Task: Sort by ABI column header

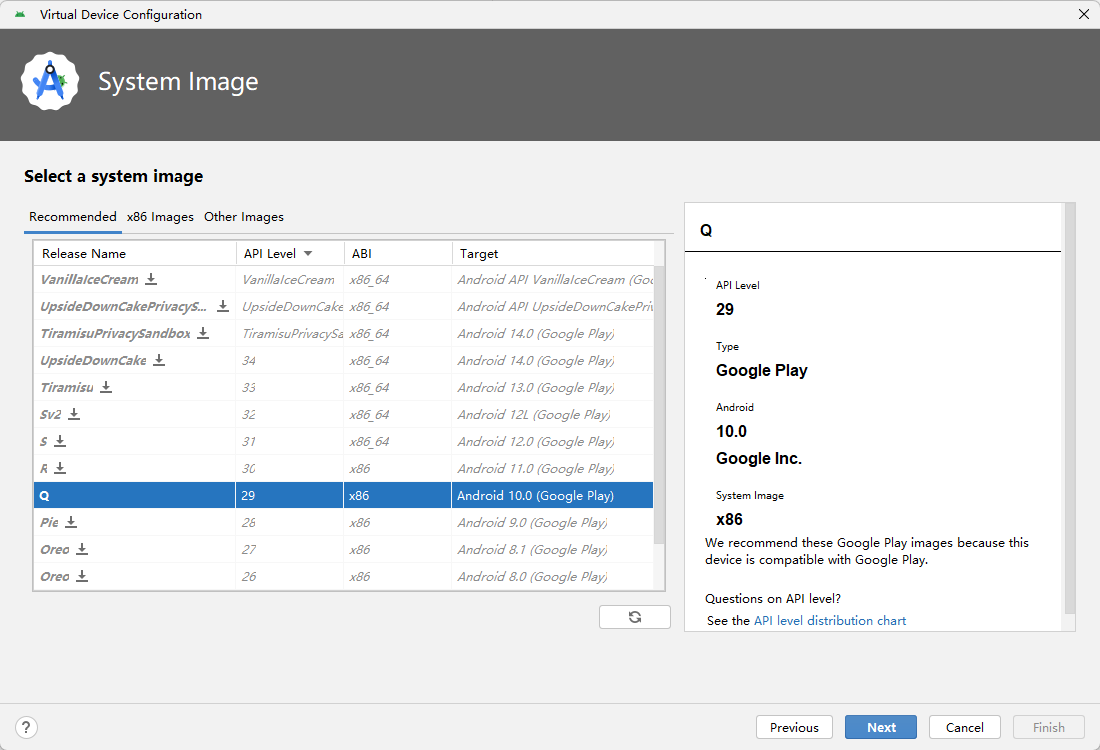Action: (398, 253)
